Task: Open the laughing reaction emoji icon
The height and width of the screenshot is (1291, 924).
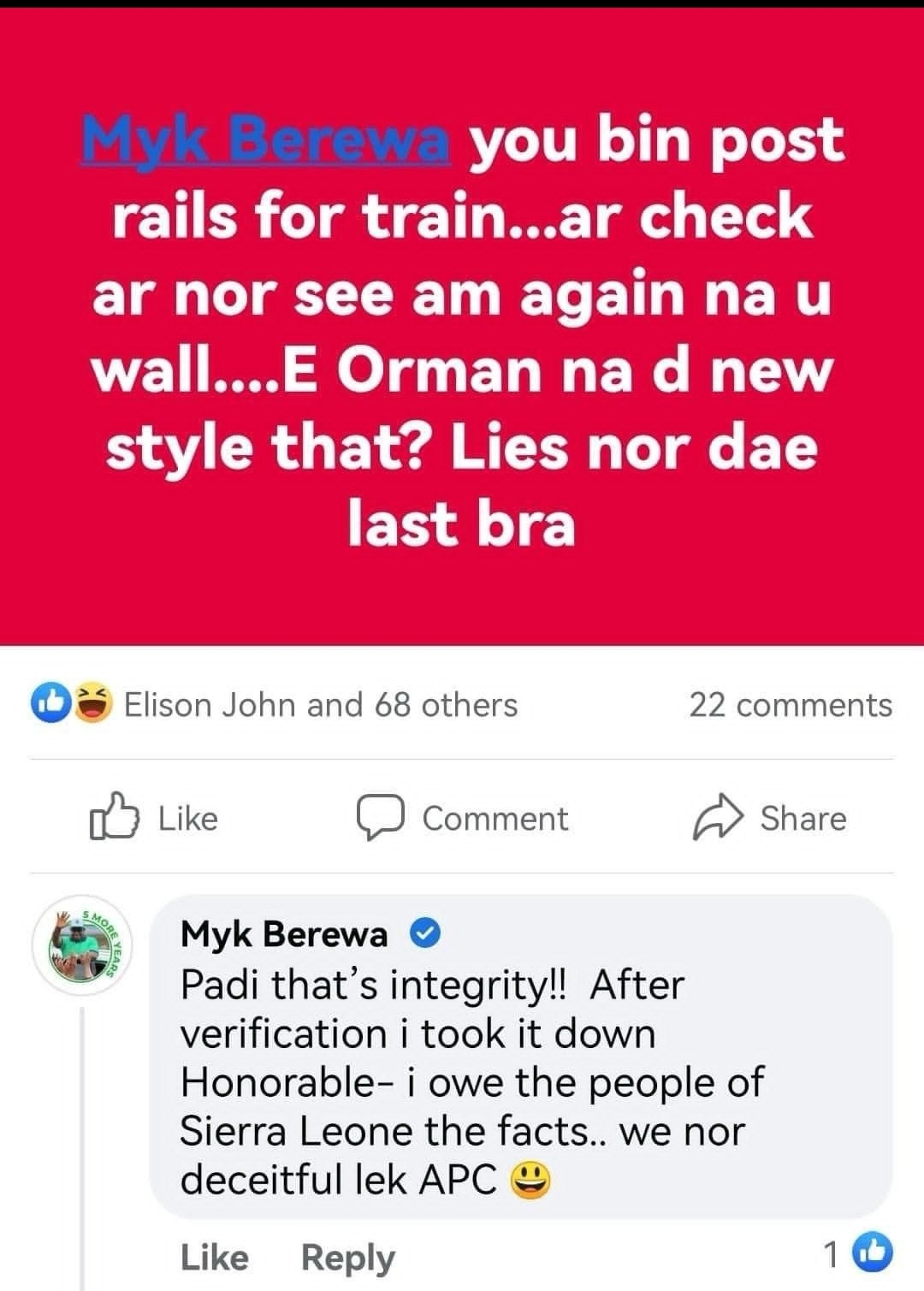Action: point(93,703)
